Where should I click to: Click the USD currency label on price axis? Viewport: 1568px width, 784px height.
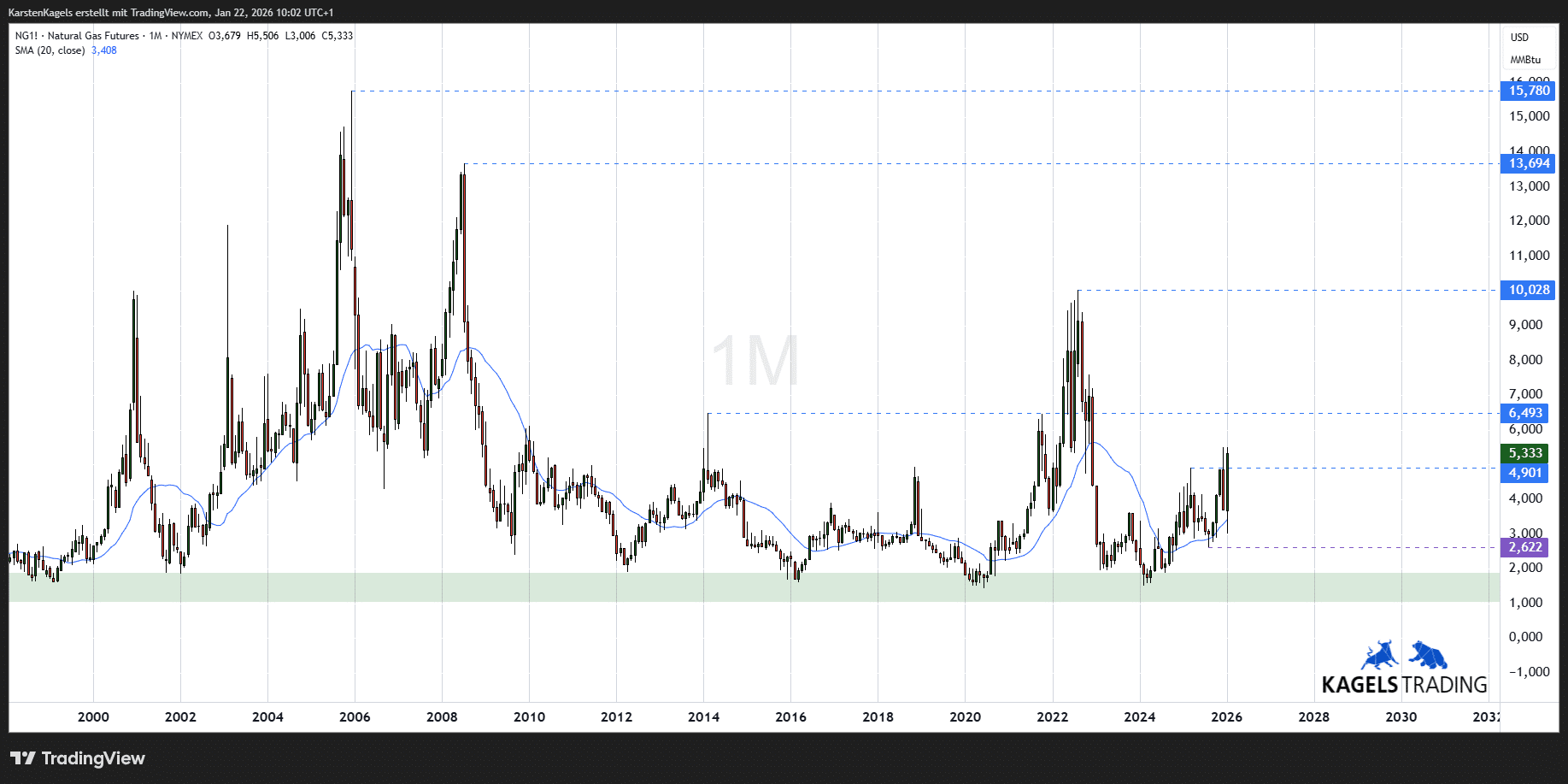pos(1519,38)
